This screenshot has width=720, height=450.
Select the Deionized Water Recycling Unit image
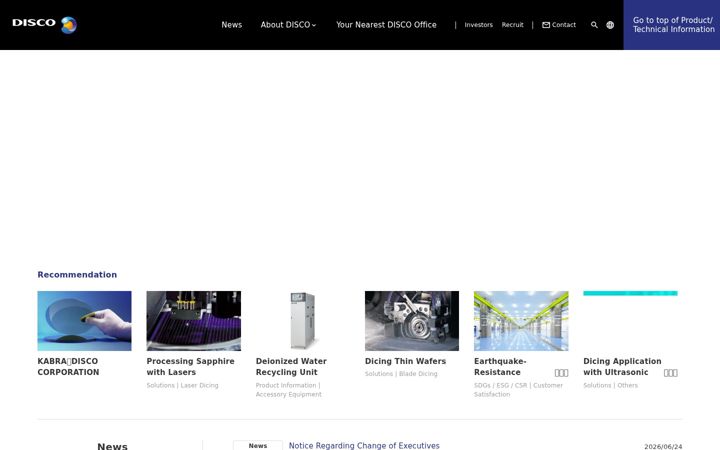[x=303, y=321]
